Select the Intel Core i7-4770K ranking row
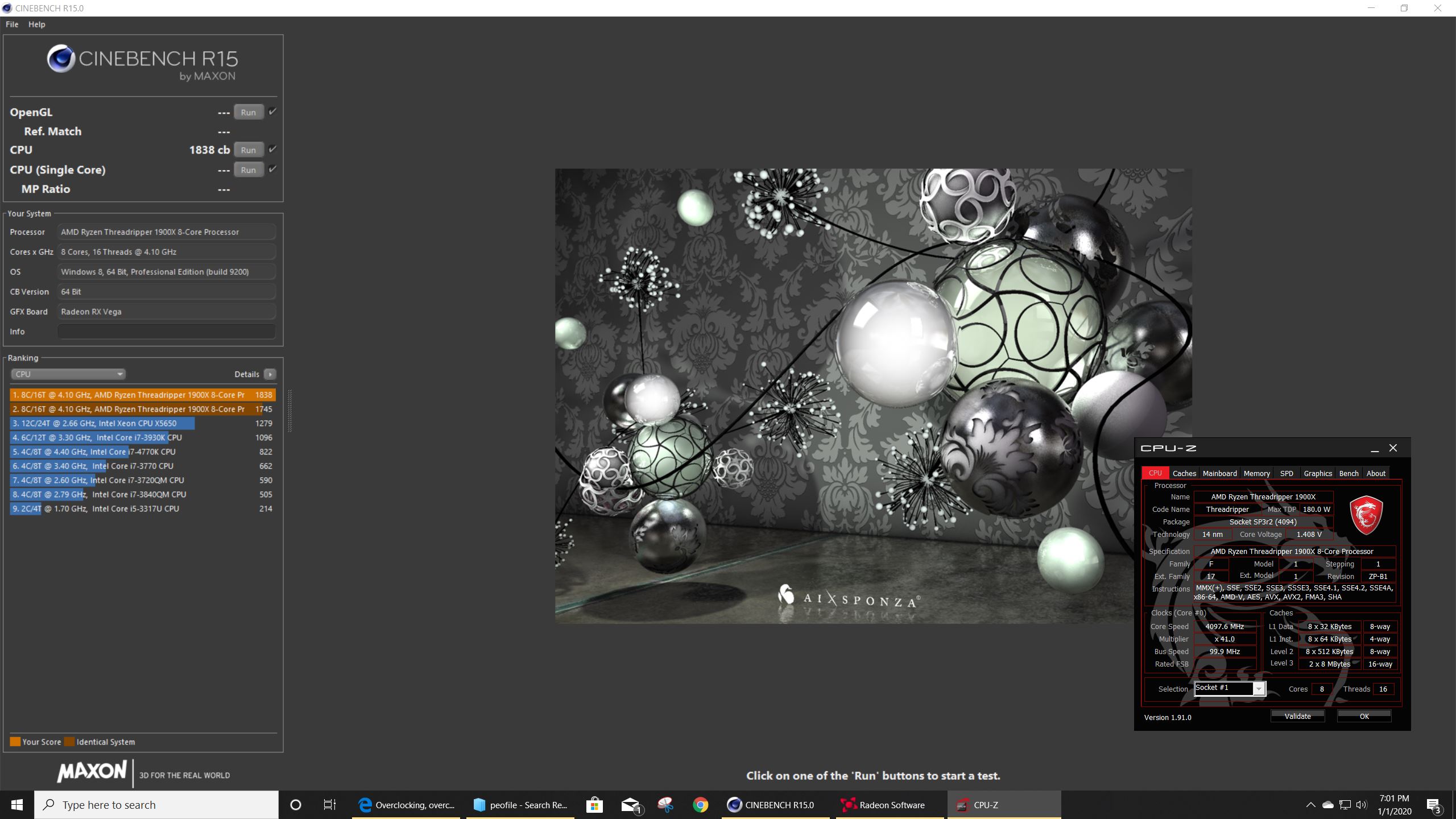1456x819 pixels. [x=142, y=452]
